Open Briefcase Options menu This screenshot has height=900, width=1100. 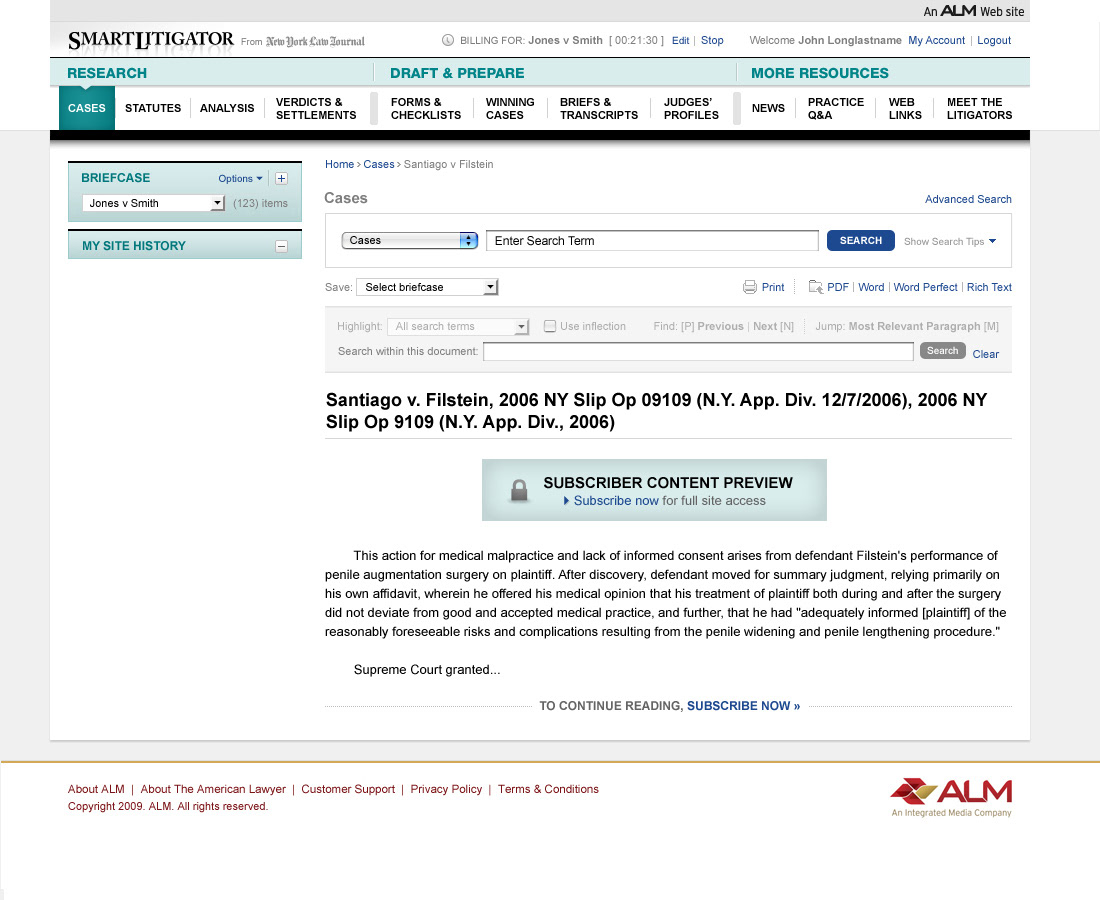point(240,179)
